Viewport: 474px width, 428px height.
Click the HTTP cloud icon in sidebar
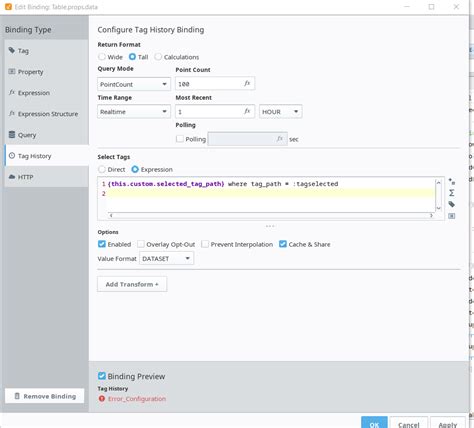coord(12,176)
